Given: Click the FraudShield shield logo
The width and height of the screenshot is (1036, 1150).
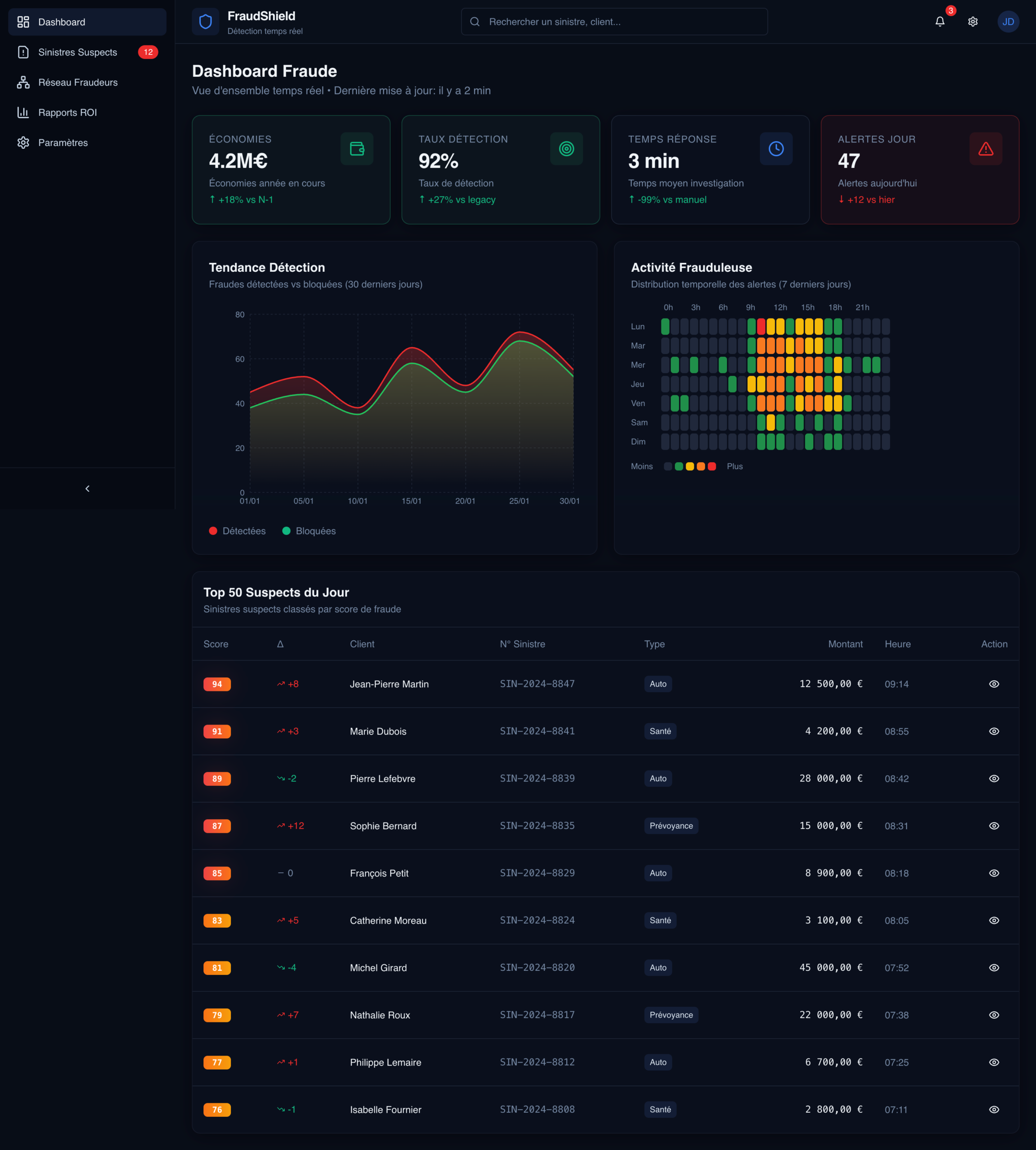Looking at the screenshot, I should (206, 22).
